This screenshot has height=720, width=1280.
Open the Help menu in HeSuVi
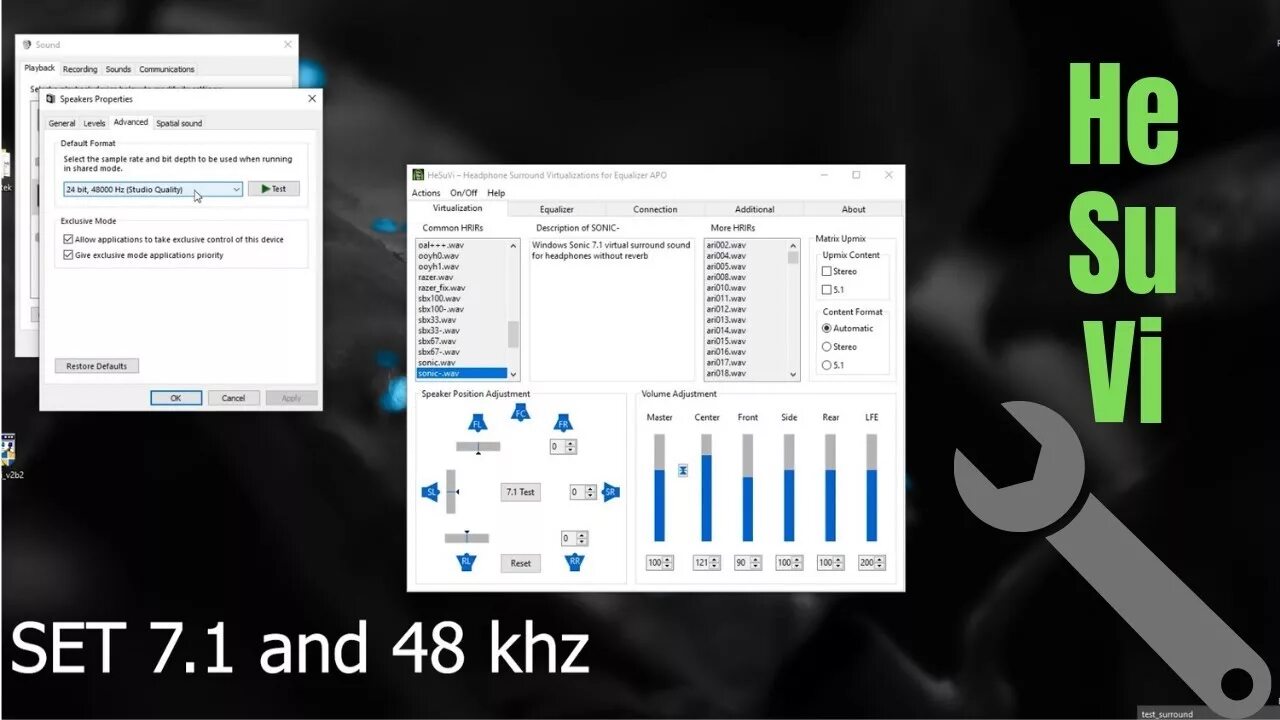pyautogui.click(x=496, y=193)
